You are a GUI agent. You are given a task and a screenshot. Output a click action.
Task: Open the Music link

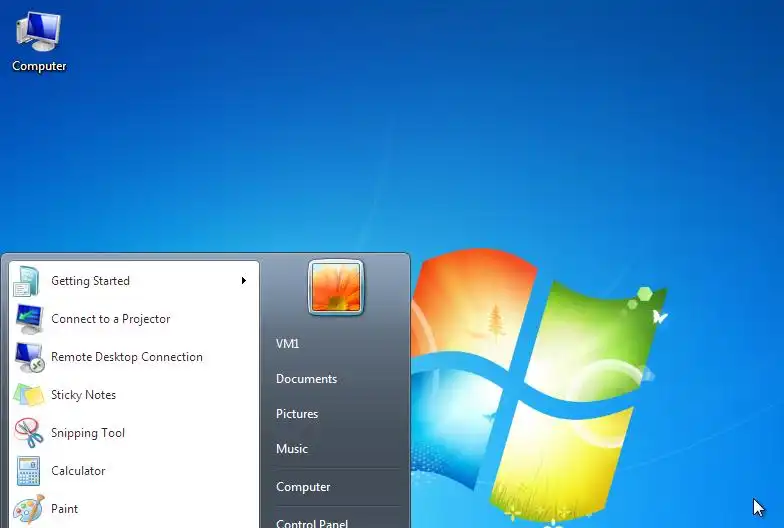(292, 448)
